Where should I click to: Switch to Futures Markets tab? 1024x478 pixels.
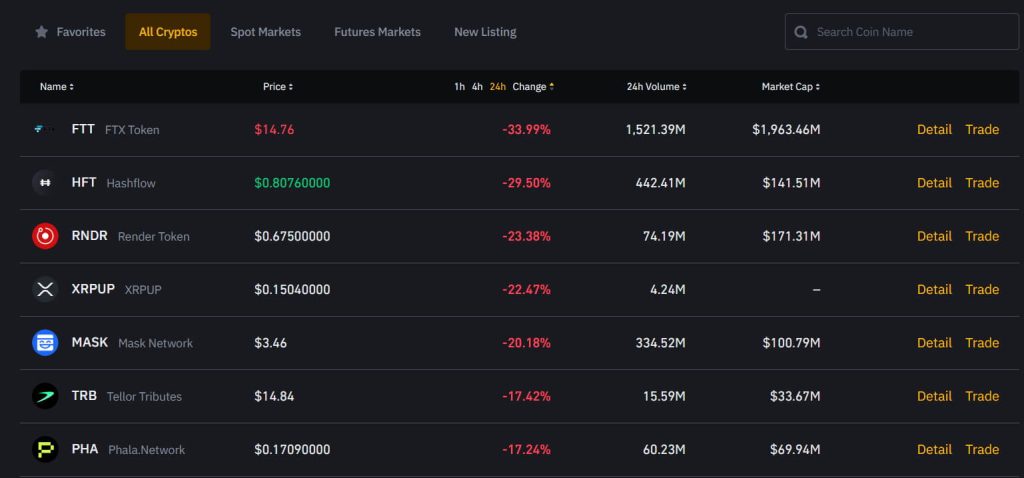377,31
